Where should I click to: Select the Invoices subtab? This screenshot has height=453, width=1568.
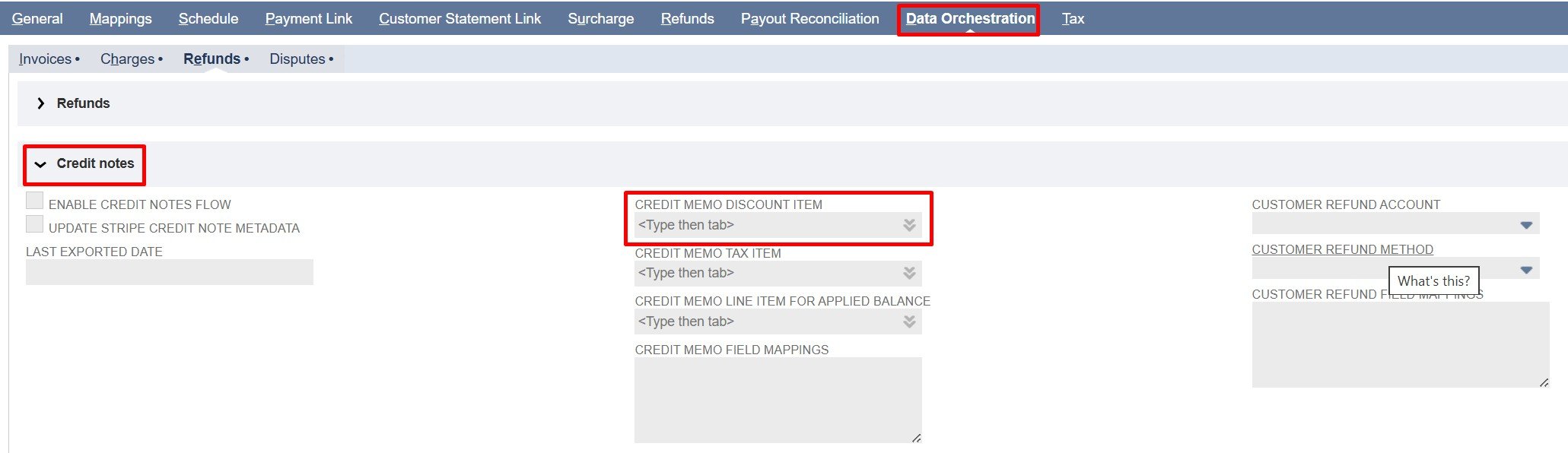click(46, 59)
